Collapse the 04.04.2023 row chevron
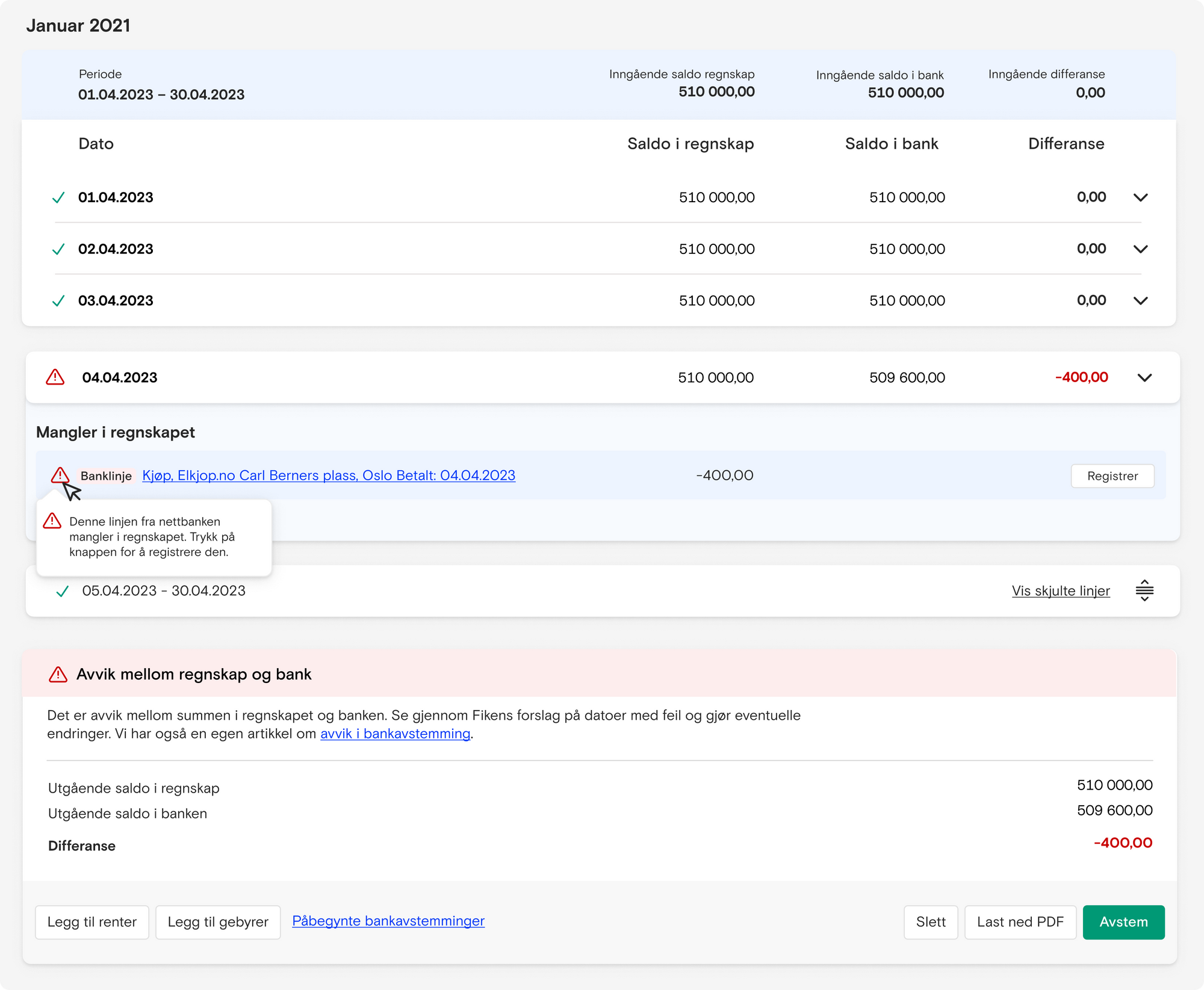Viewport: 1204px width, 990px height. point(1144,377)
